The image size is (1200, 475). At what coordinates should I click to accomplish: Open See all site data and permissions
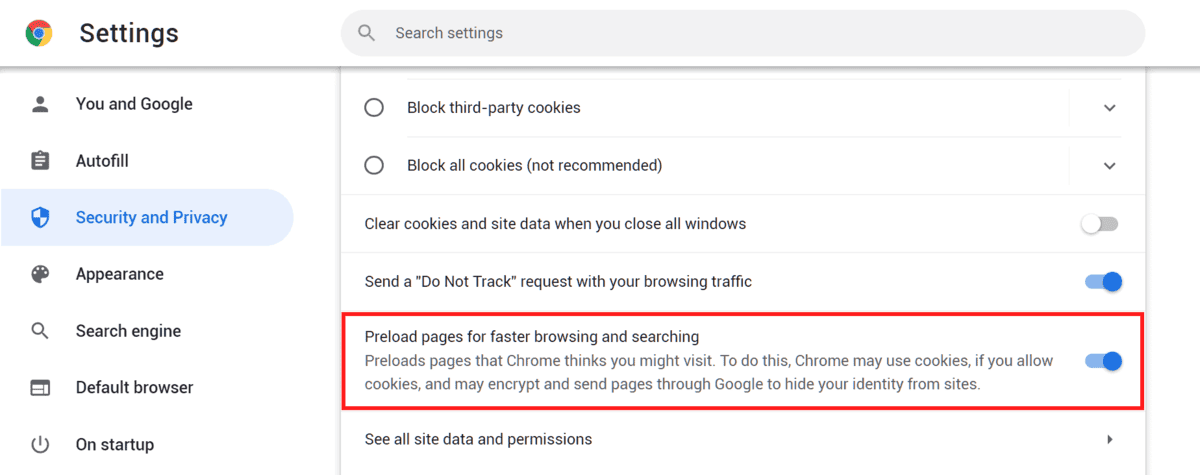[742, 439]
